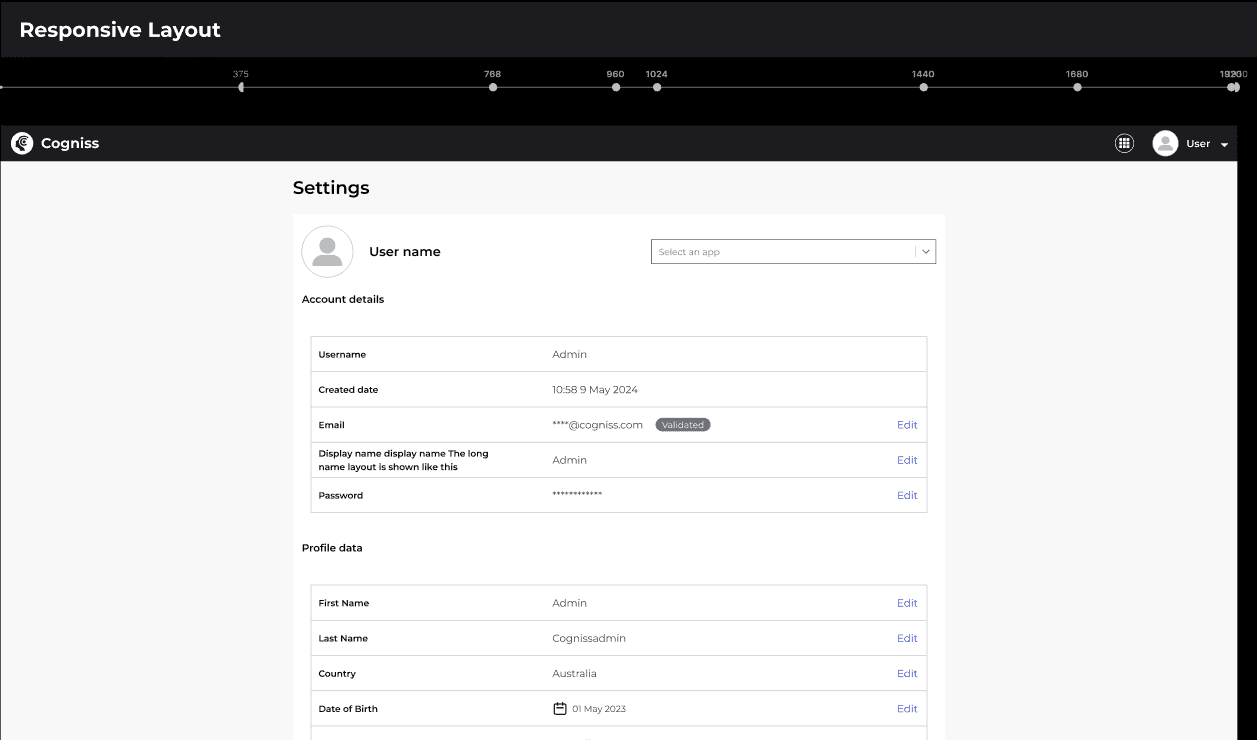Edit the First Name row
1257x740 pixels.
(x=907, y=603)
